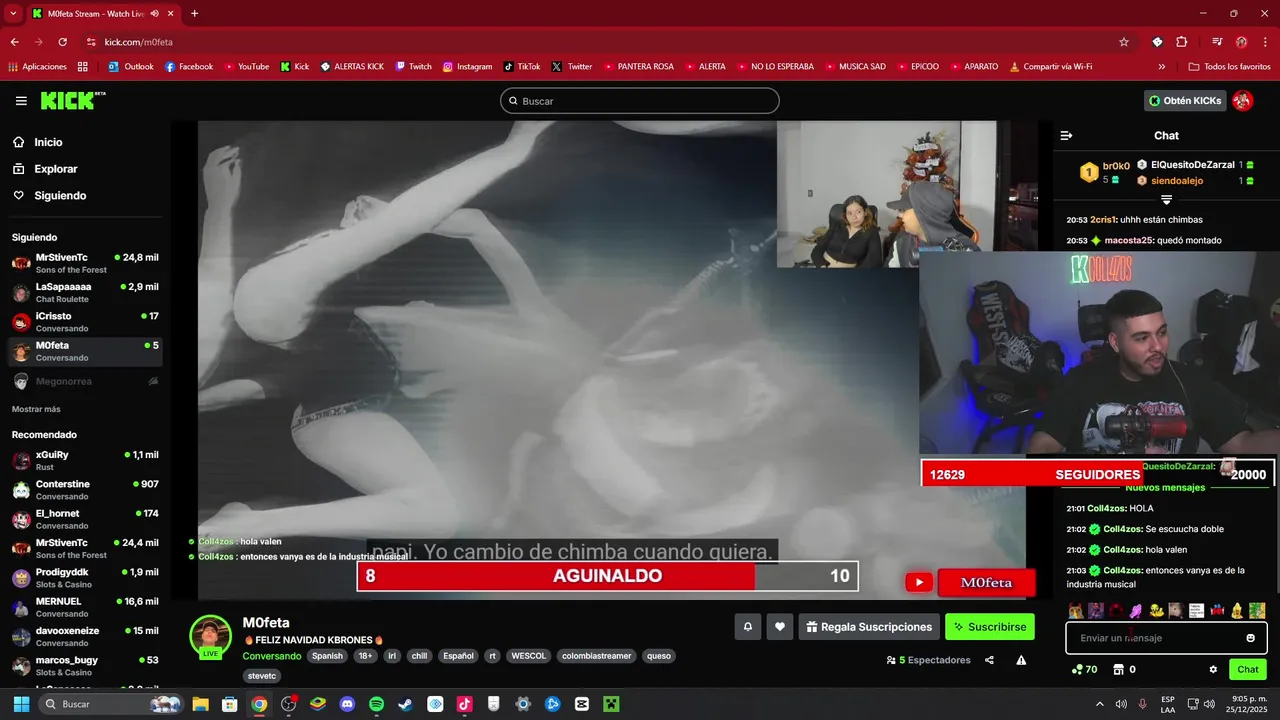Open the ALERTAS KICK bookmark

pos(352,67)
